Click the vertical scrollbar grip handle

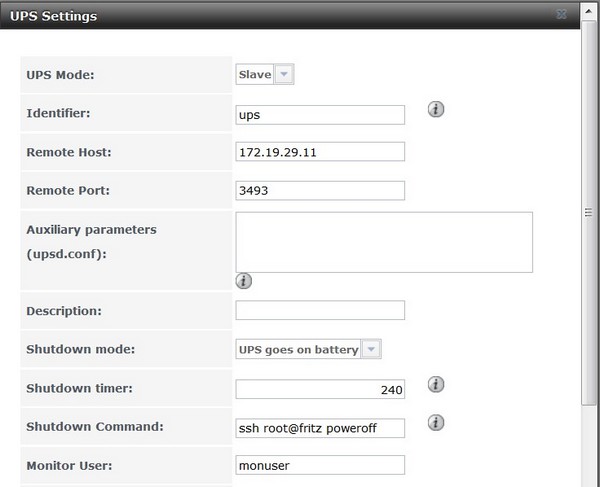pyautogui.click(x=589, y=212)
